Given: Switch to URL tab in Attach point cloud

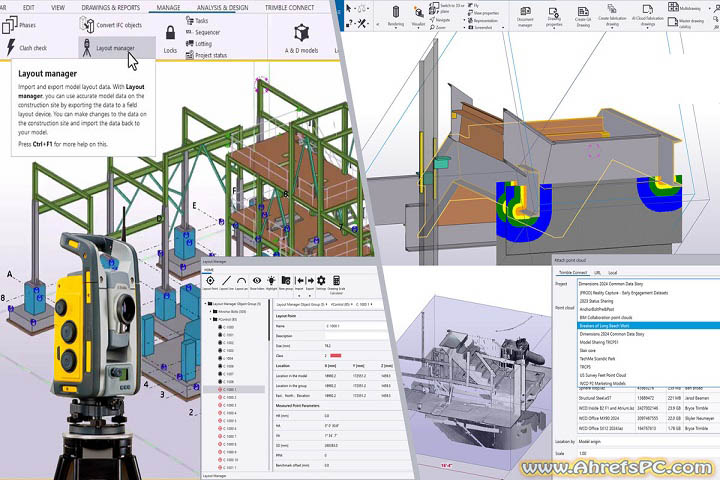Looking at the screenshot, I should (x=597, y=272).
